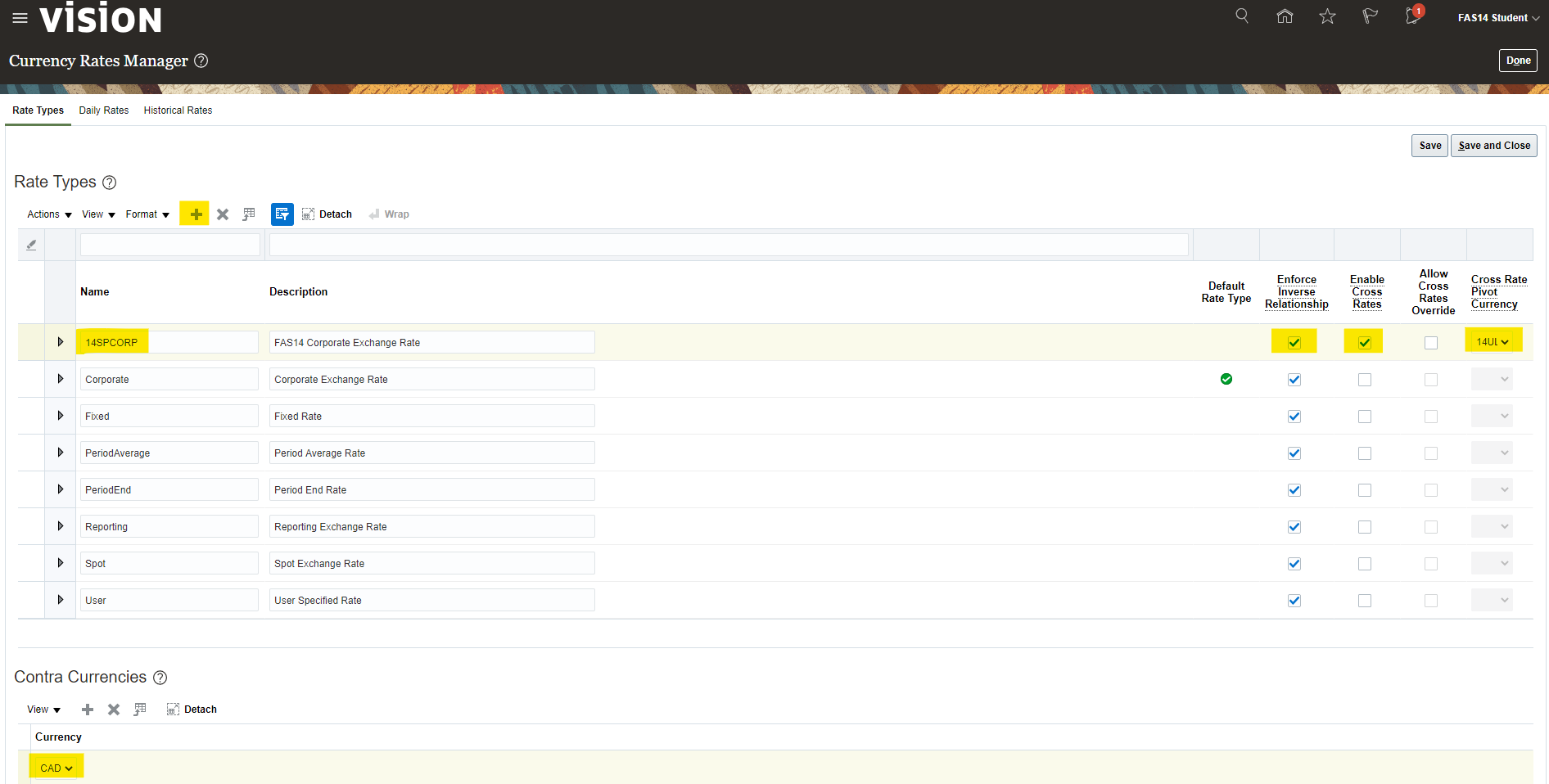
Task: Click the Done button
Action: click(x=1517, y=61)
